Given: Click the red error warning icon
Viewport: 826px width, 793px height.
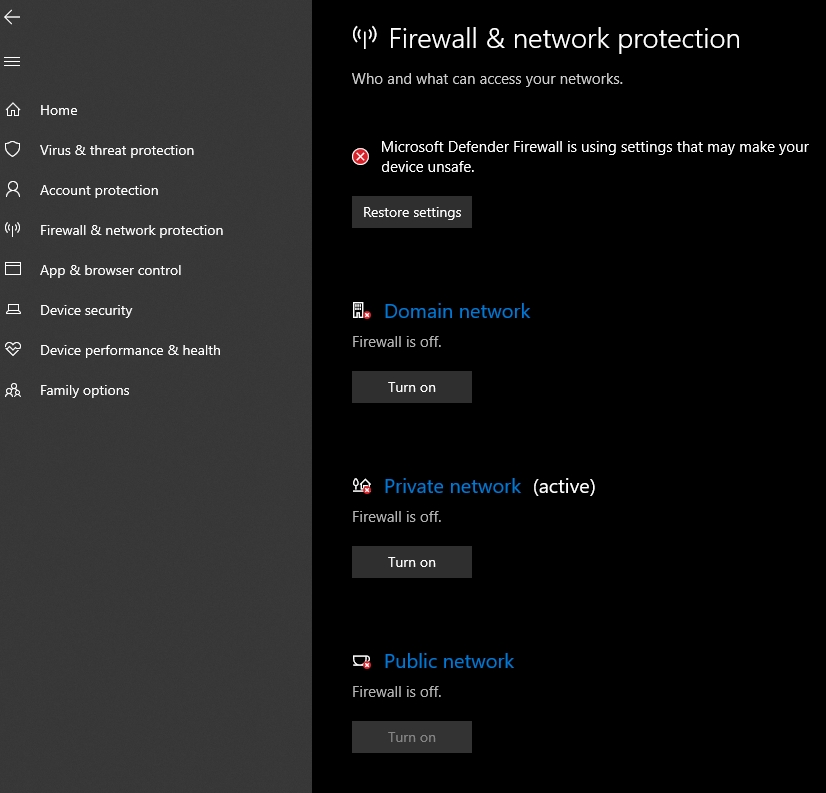Looking at the screenshot, I should (x=361, y=156).
